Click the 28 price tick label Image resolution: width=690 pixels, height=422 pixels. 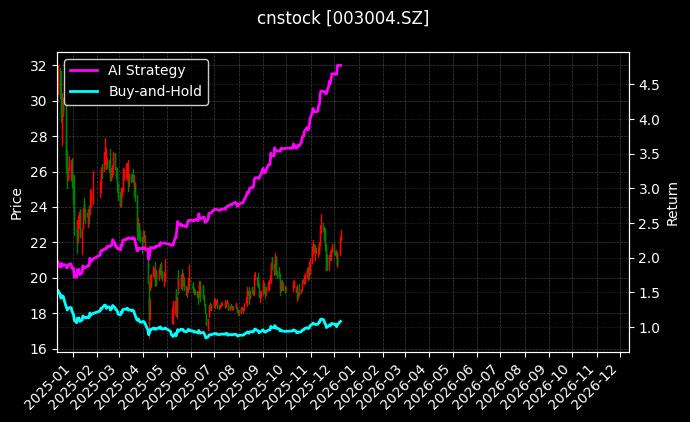tap(38, 137)
